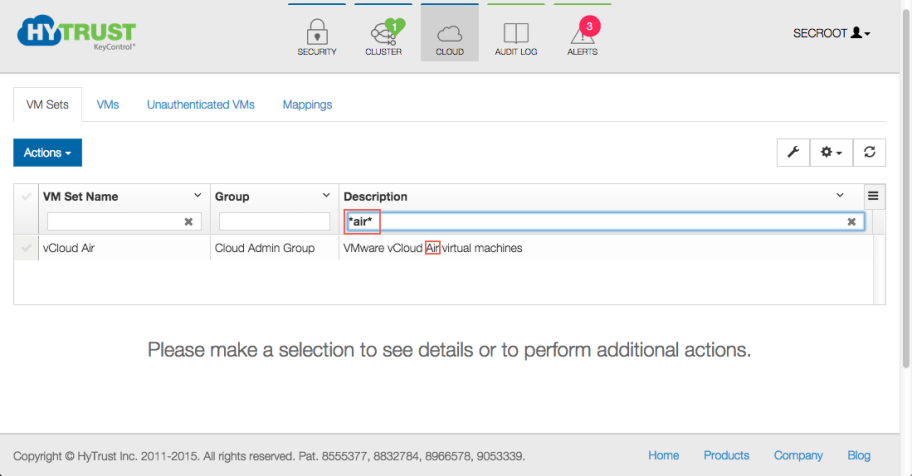This screenshot has height=476, width=912.
Task: Click the Group filter field
Action: tap(275, 222)
